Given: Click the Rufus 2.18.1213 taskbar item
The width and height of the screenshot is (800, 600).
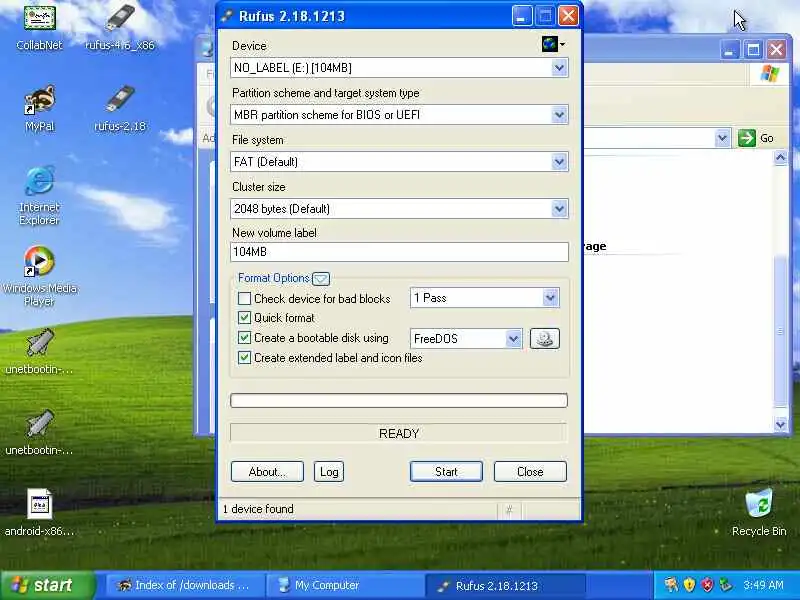Looking at the screenshot, I should pyautogui.click(x=505, y=585).
